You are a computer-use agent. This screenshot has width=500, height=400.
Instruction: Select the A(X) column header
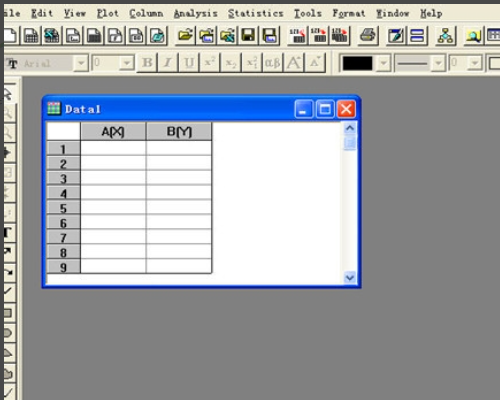[x=113, y=131]
